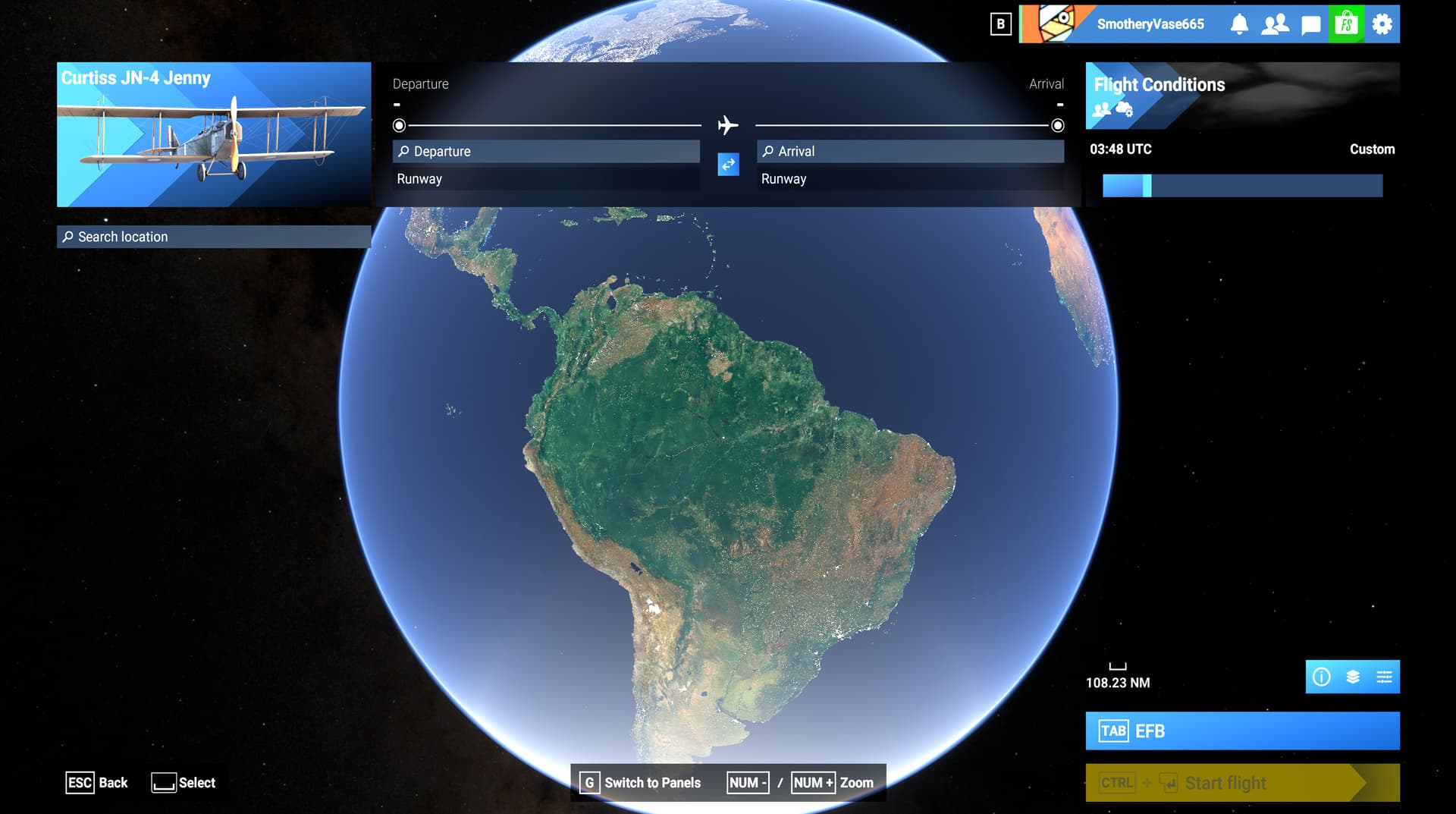Expand the Runway selector under Departure
This screenshot has height=814, width=1456.
(546, 179)
